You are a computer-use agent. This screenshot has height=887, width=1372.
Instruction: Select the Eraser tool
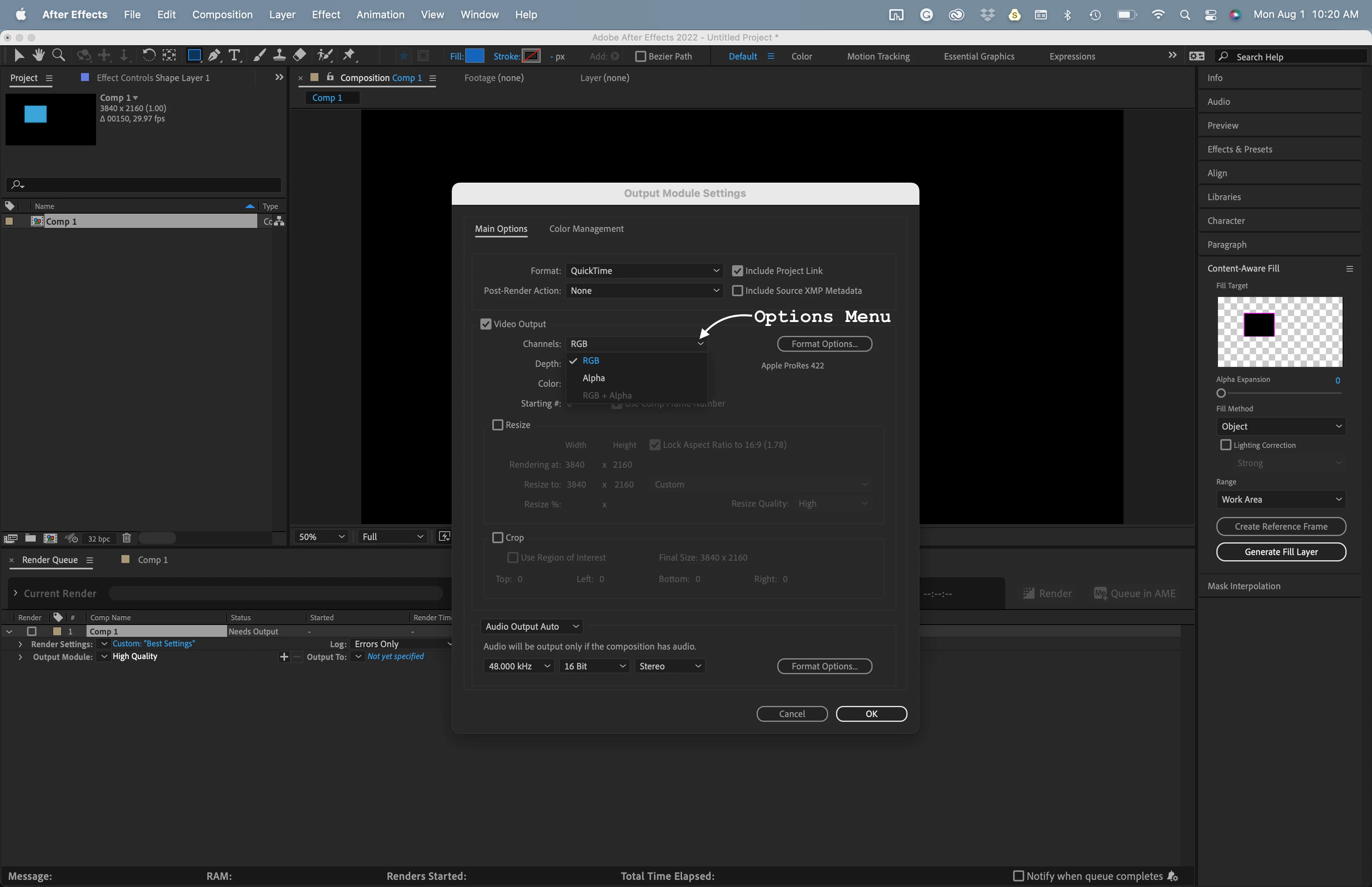click(x=299, y=55)
